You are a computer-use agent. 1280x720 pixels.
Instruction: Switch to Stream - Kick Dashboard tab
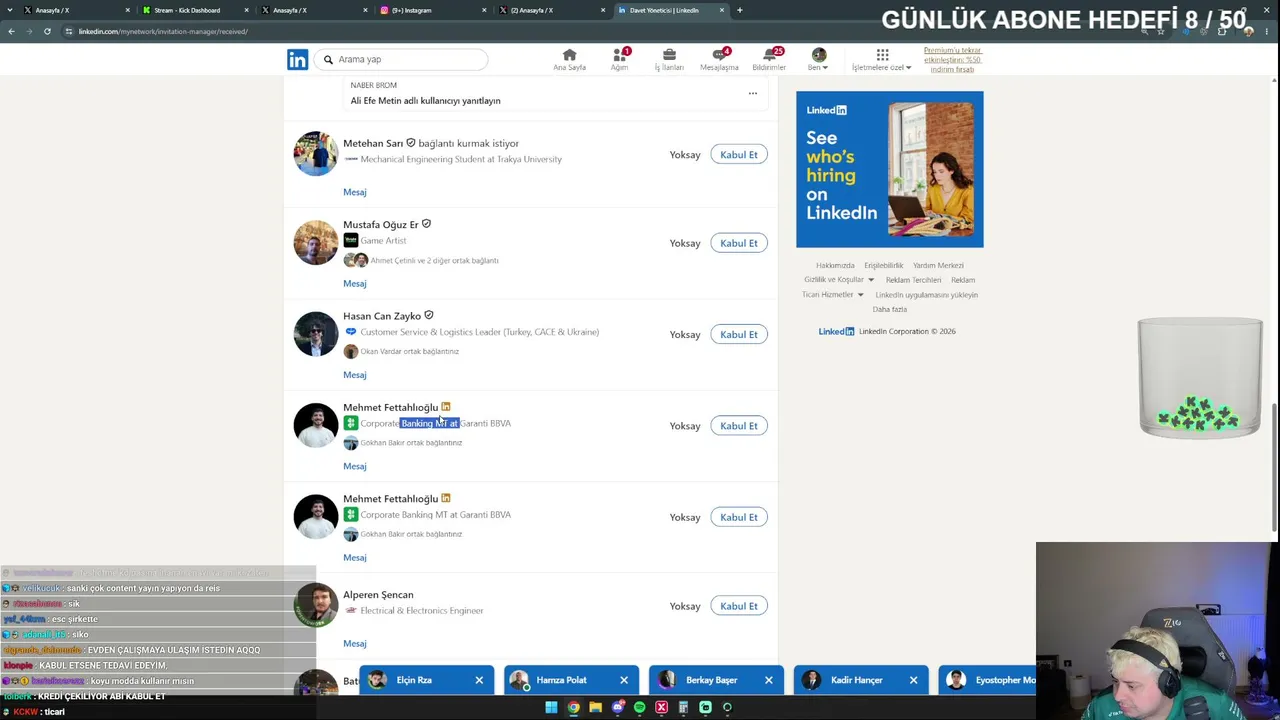point(187,10)
